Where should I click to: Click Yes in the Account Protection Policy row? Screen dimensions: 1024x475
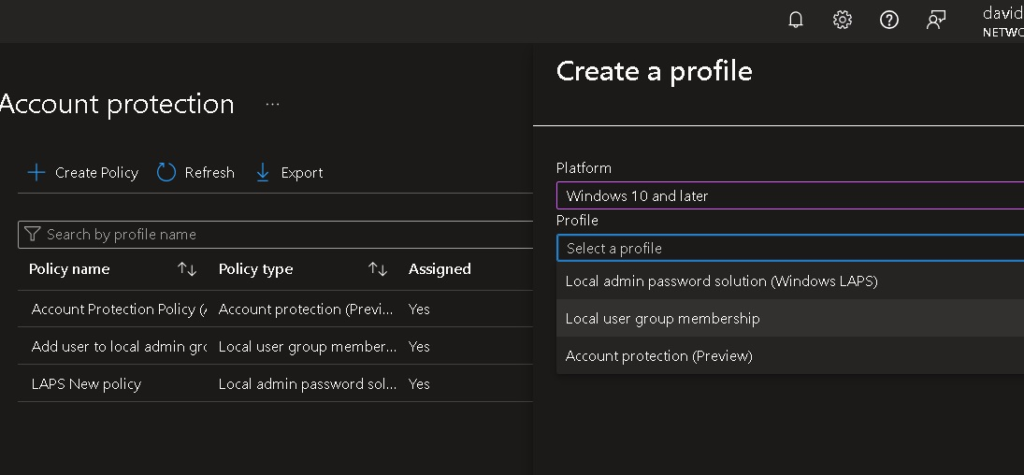(x=419, y=309)
